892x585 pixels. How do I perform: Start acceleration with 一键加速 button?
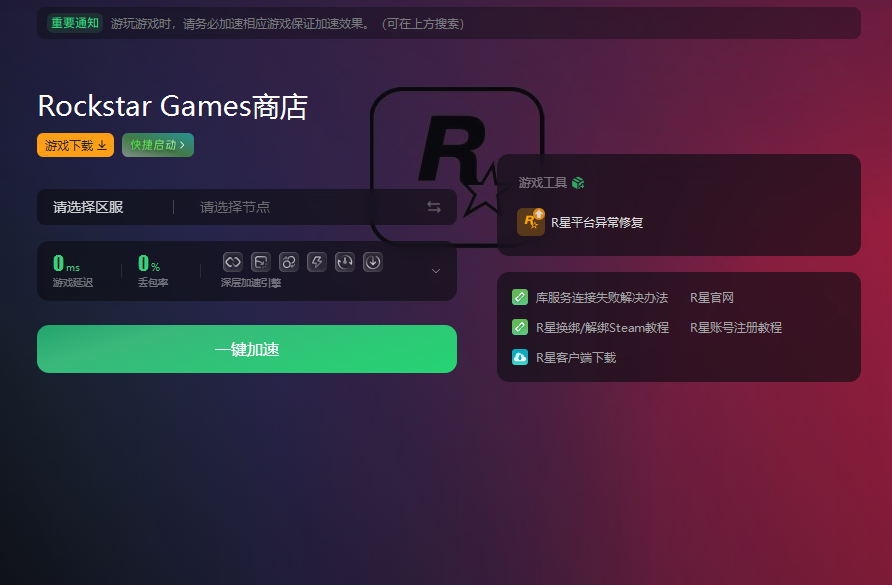(247, 349)
